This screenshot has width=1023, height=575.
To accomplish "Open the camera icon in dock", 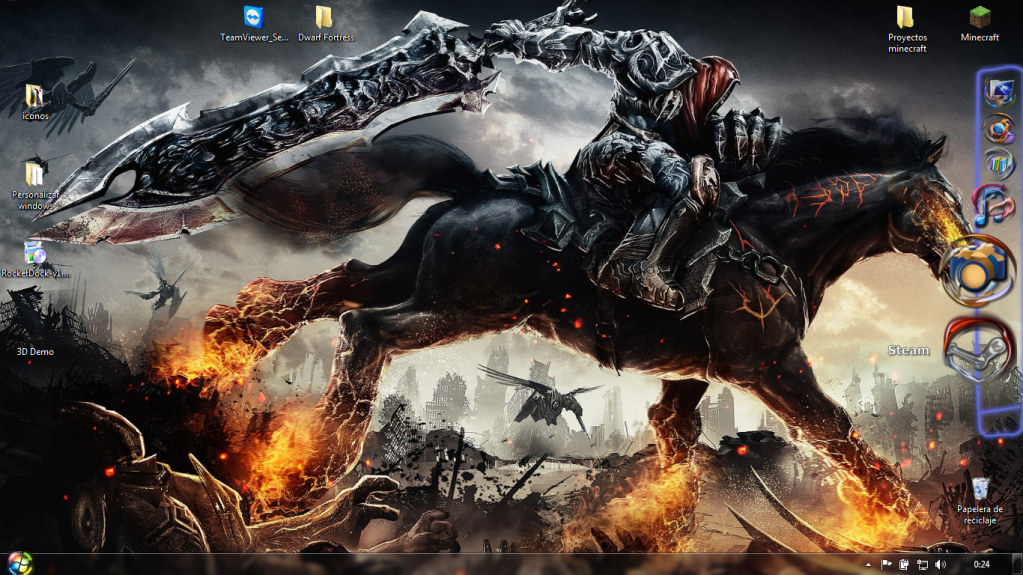I will [976, 272].
